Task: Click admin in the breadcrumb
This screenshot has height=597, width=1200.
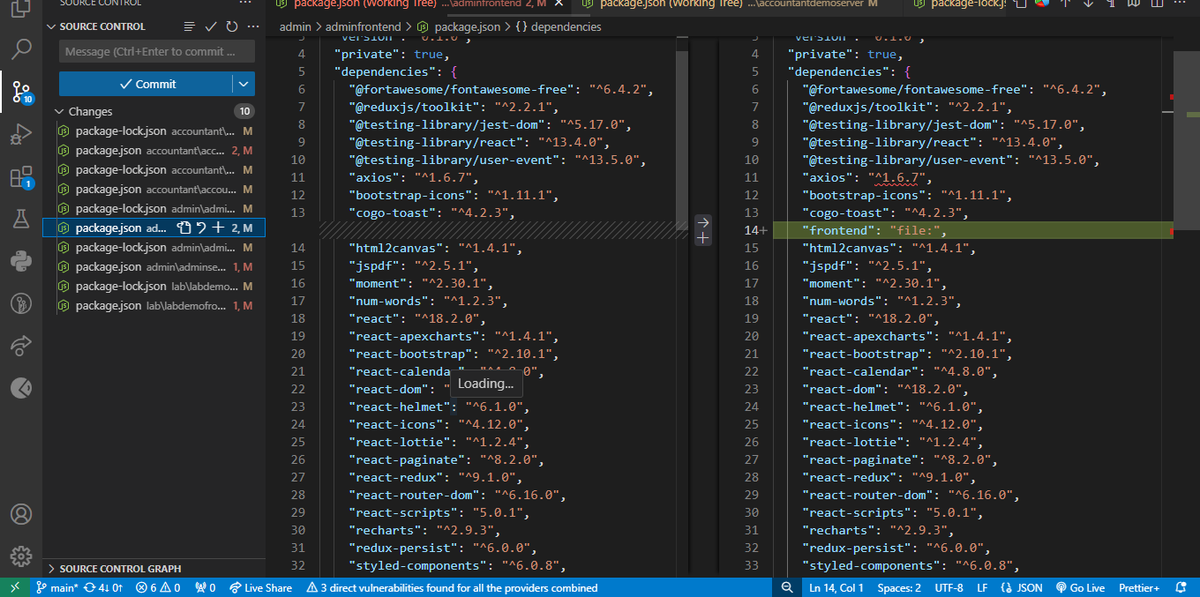Action: [x=296, y=26]
